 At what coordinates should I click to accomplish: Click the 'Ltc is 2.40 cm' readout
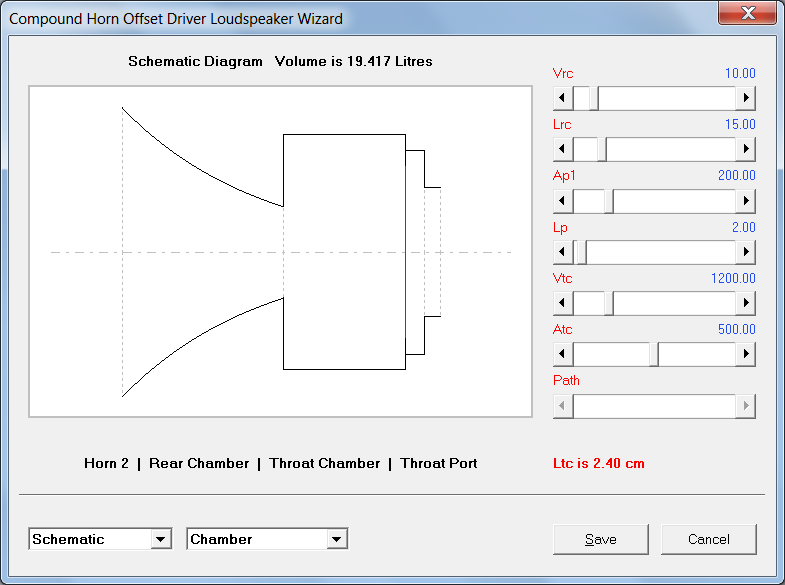tap(599, 463)
